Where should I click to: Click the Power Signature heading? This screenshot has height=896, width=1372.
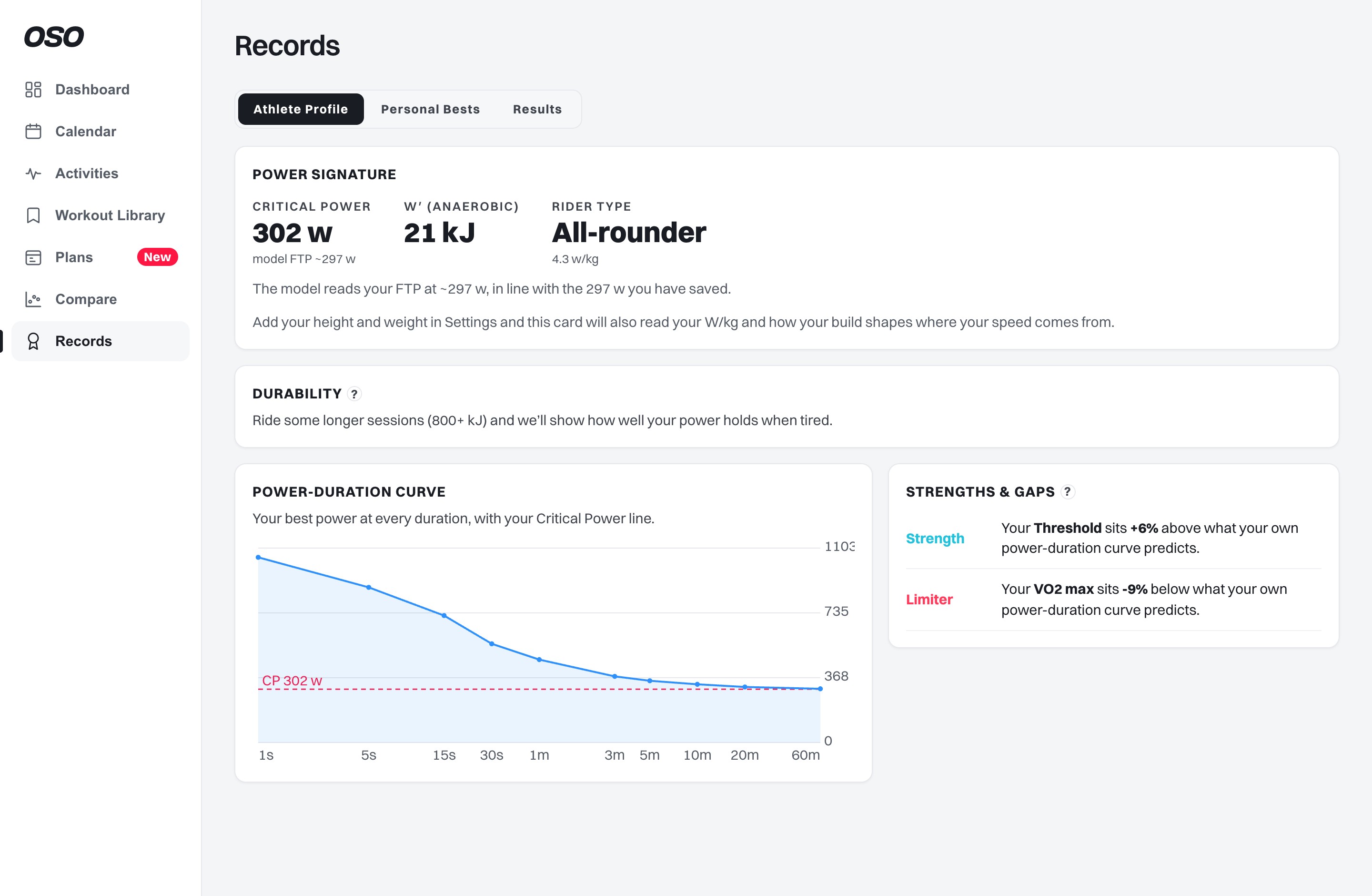[324, 175]
